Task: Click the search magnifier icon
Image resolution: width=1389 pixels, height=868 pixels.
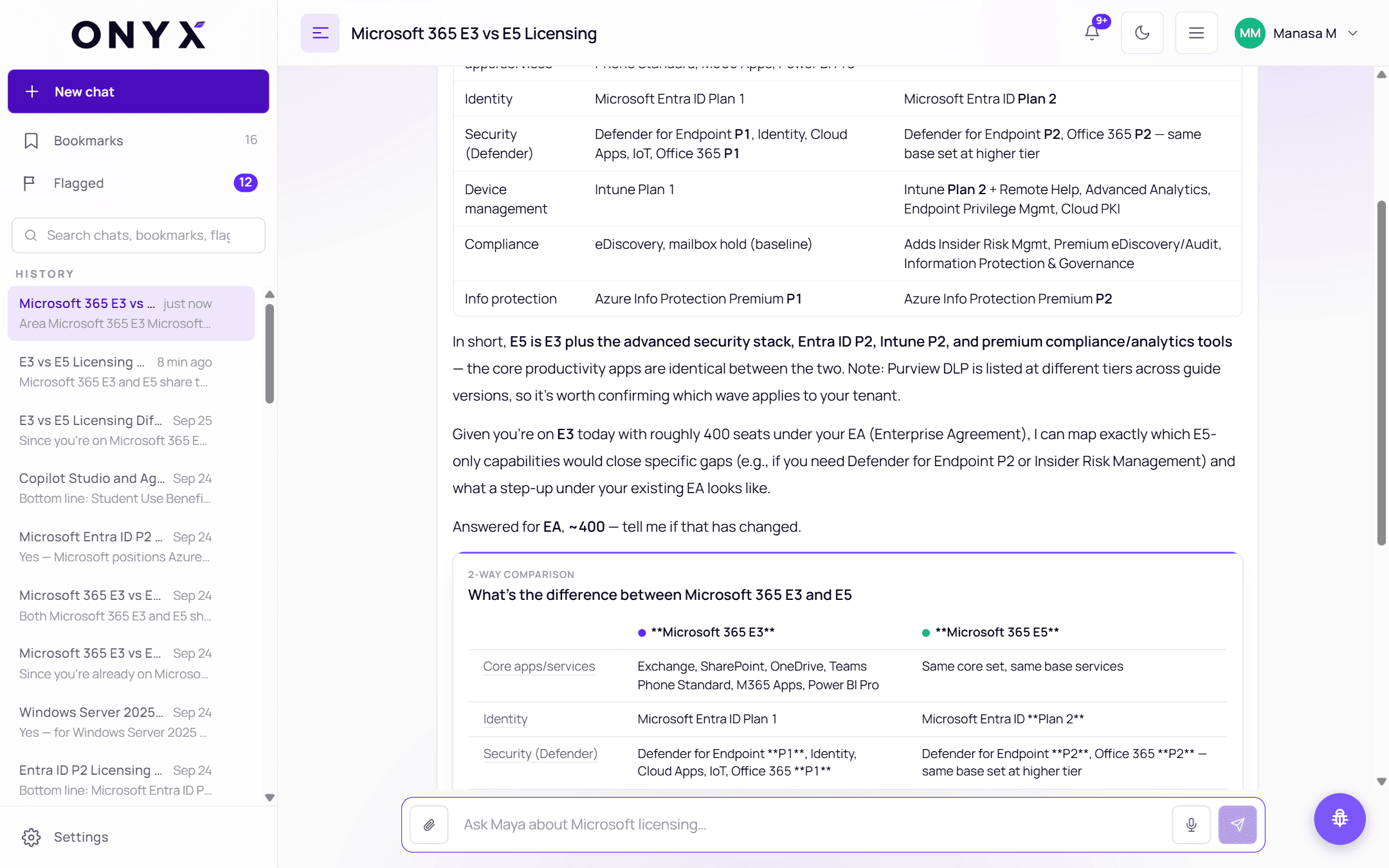Action: (31, 235)
